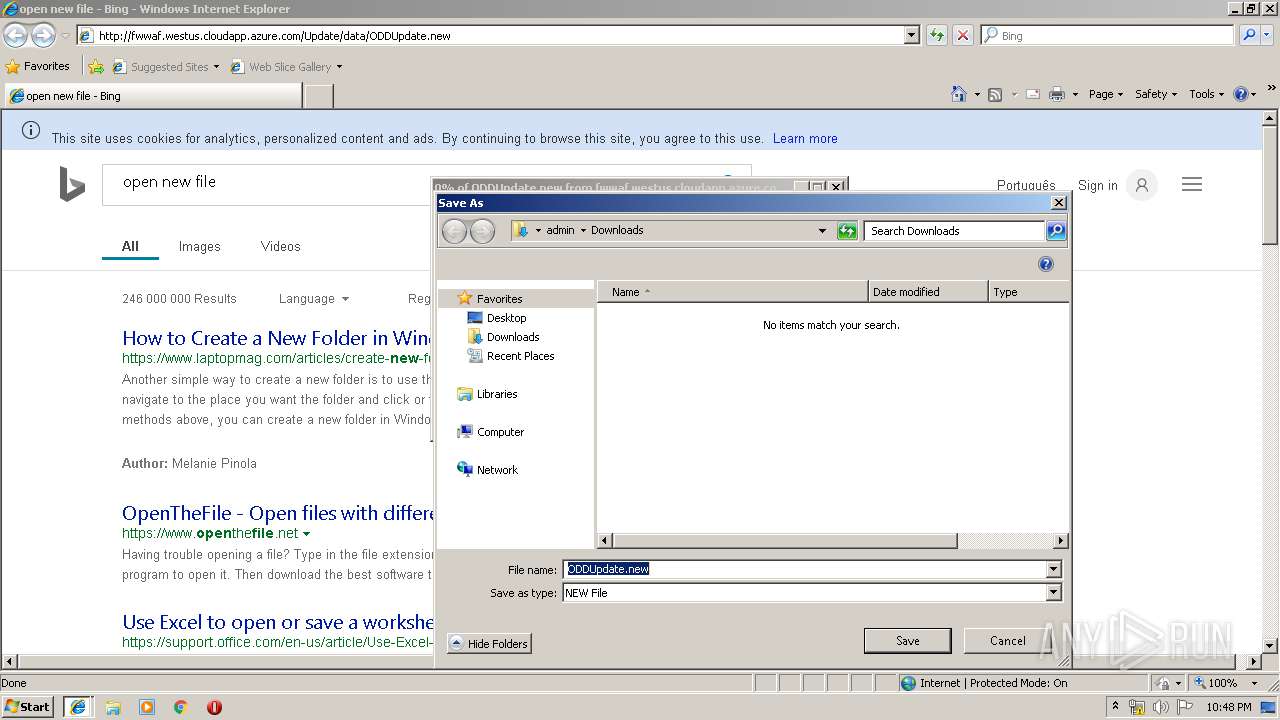Click the Favorites star button
This screenshot has width=1280, height=720.
tap(38, 66)
